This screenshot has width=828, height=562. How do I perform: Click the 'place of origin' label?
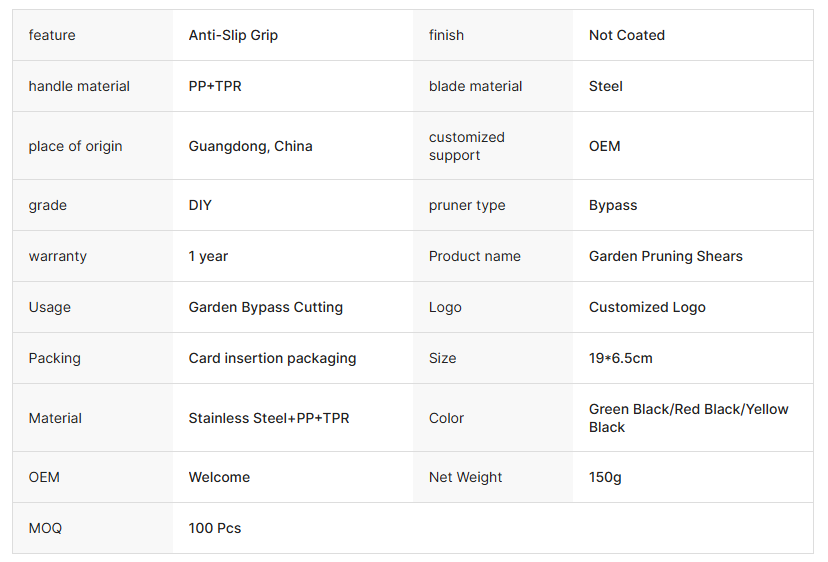75,146
